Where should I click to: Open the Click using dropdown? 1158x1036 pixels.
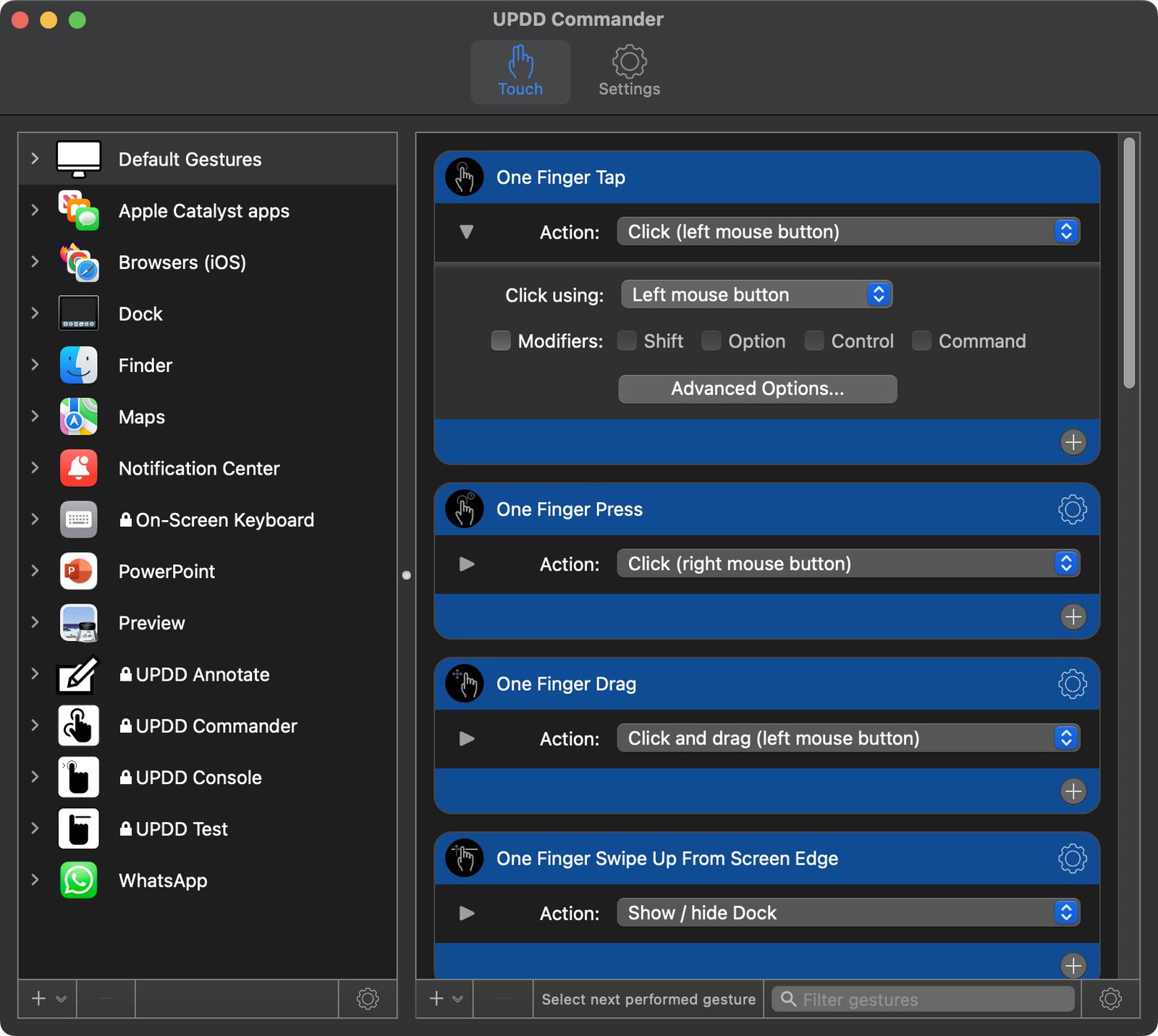click(756, 294)
